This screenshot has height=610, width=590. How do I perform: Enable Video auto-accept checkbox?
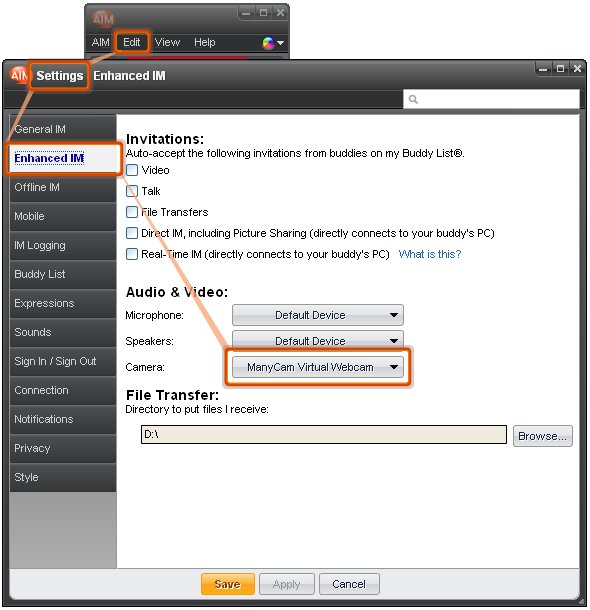(x=132, y=170)
